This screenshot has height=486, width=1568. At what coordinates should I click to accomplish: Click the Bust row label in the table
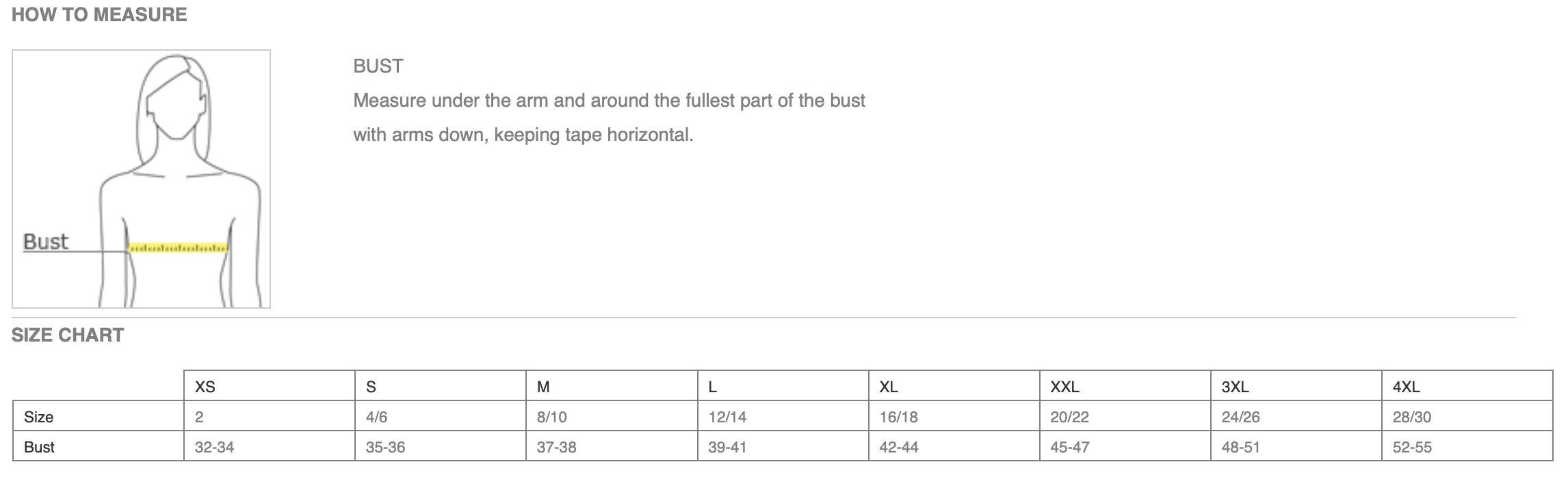click(99, 446)
